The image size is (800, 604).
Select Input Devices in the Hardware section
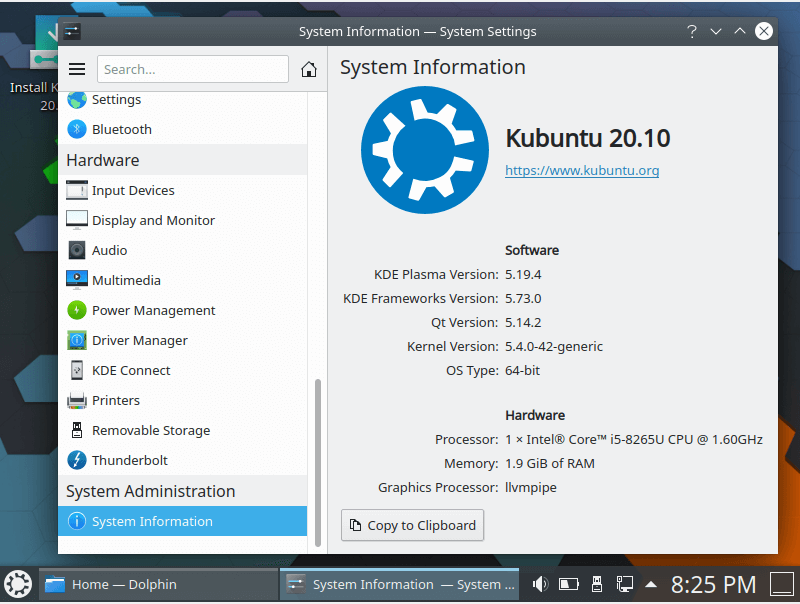tap(132, 190)
